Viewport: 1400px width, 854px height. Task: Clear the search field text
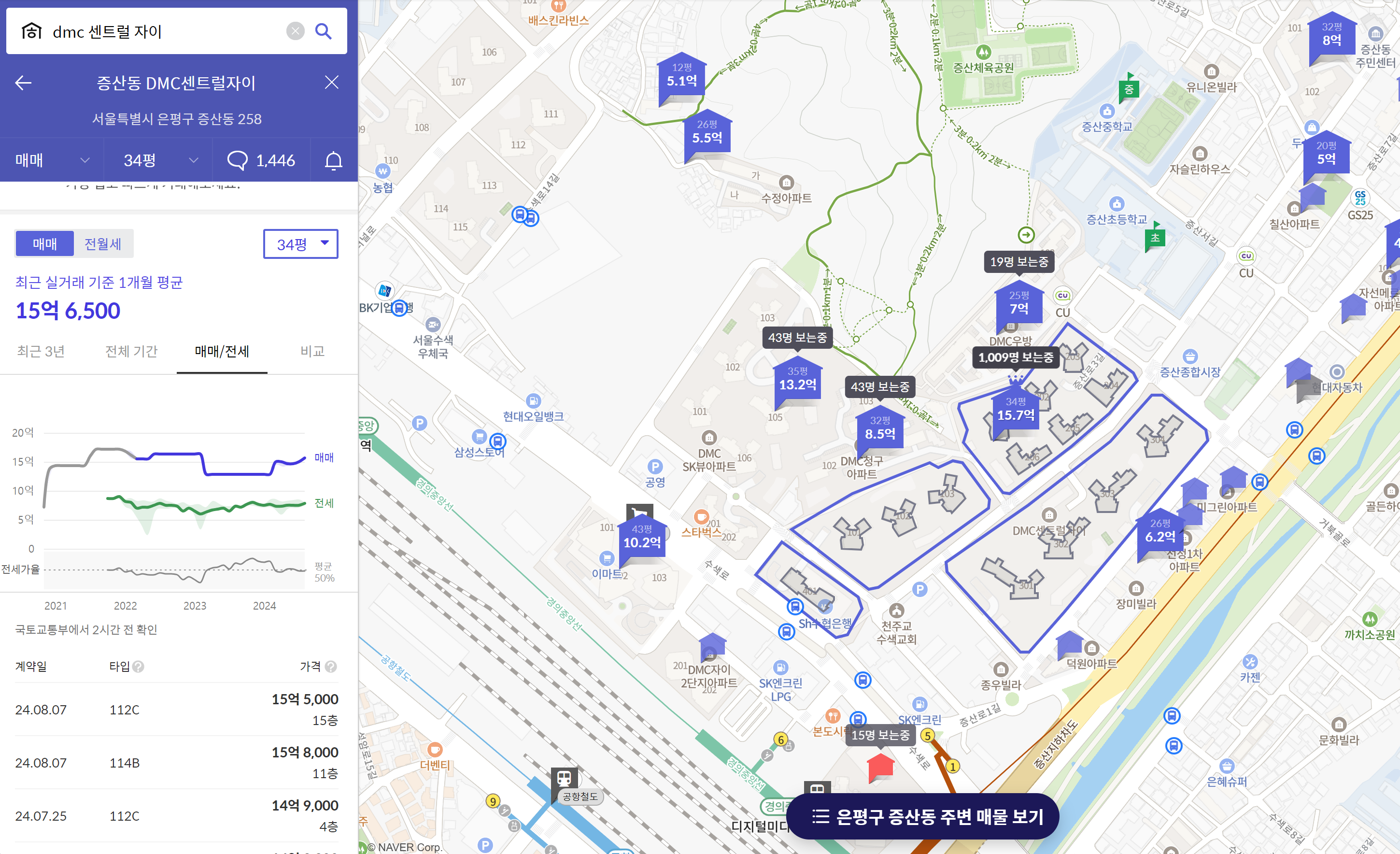(x=295, y=31)
